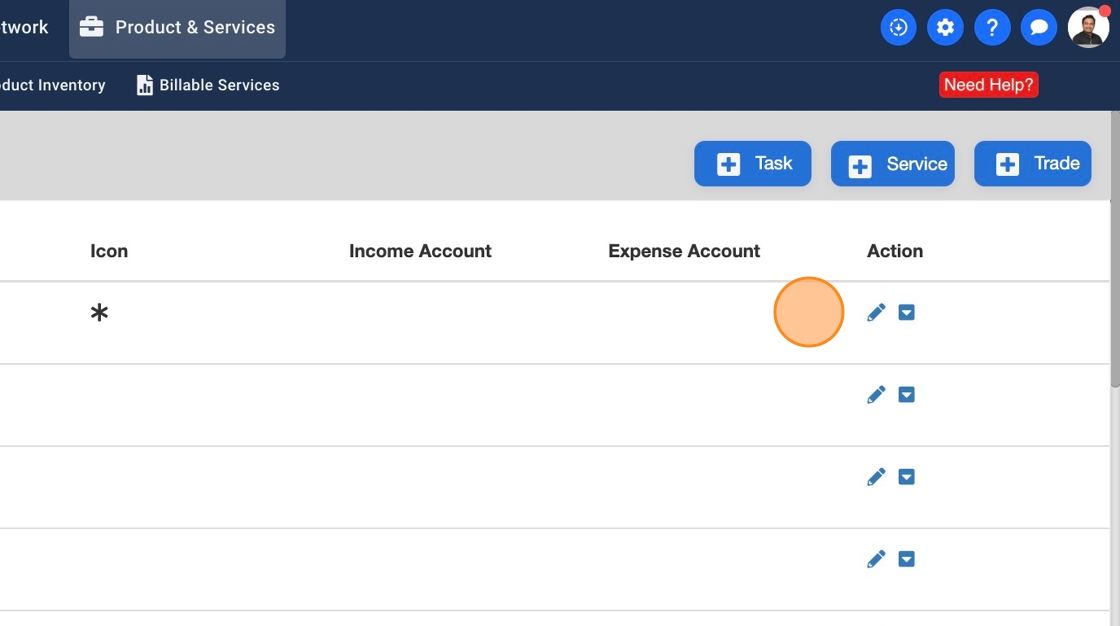Switch to Billable Services submenu
The height and width of the screenshot is (626, 1120).
tap(208, 85)
